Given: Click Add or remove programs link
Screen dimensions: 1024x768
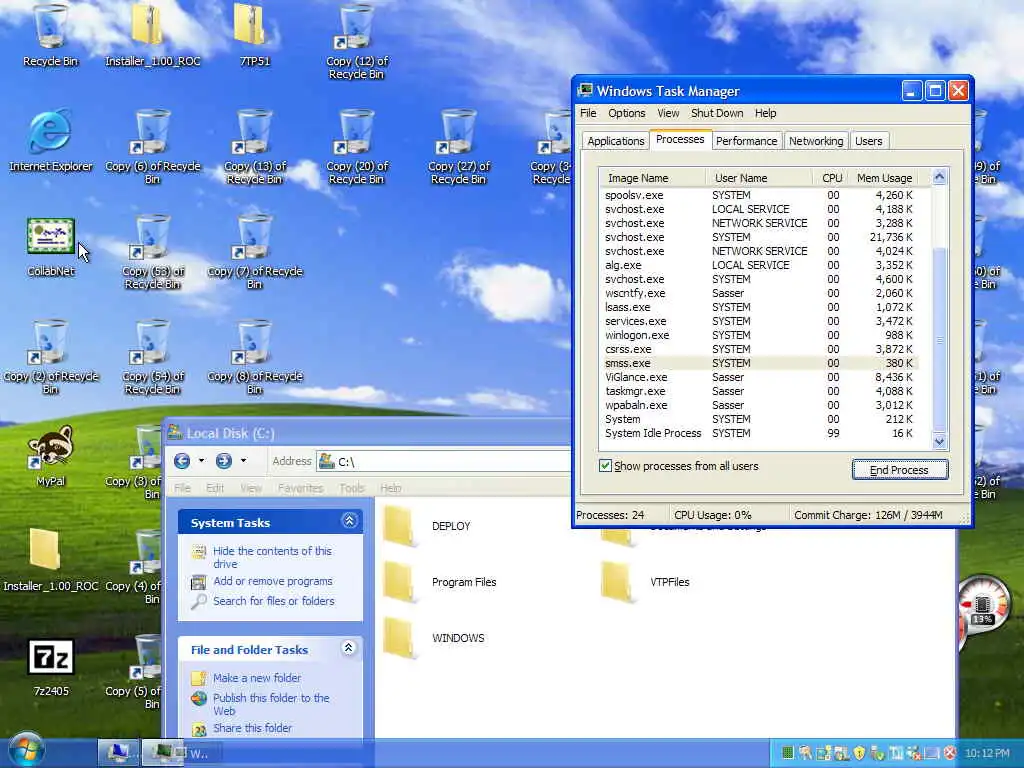Looking at the screenshot, I should pos(272,581).
